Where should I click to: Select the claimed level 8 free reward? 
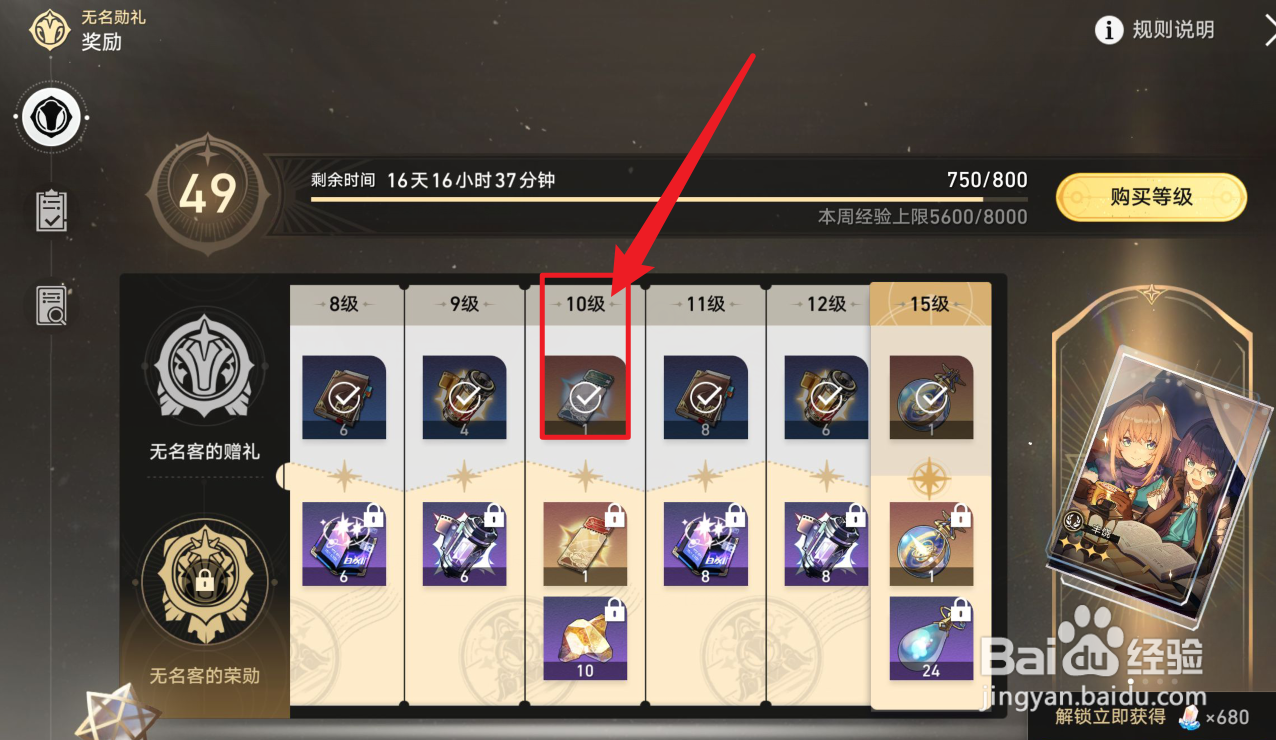tap(344, 397)
